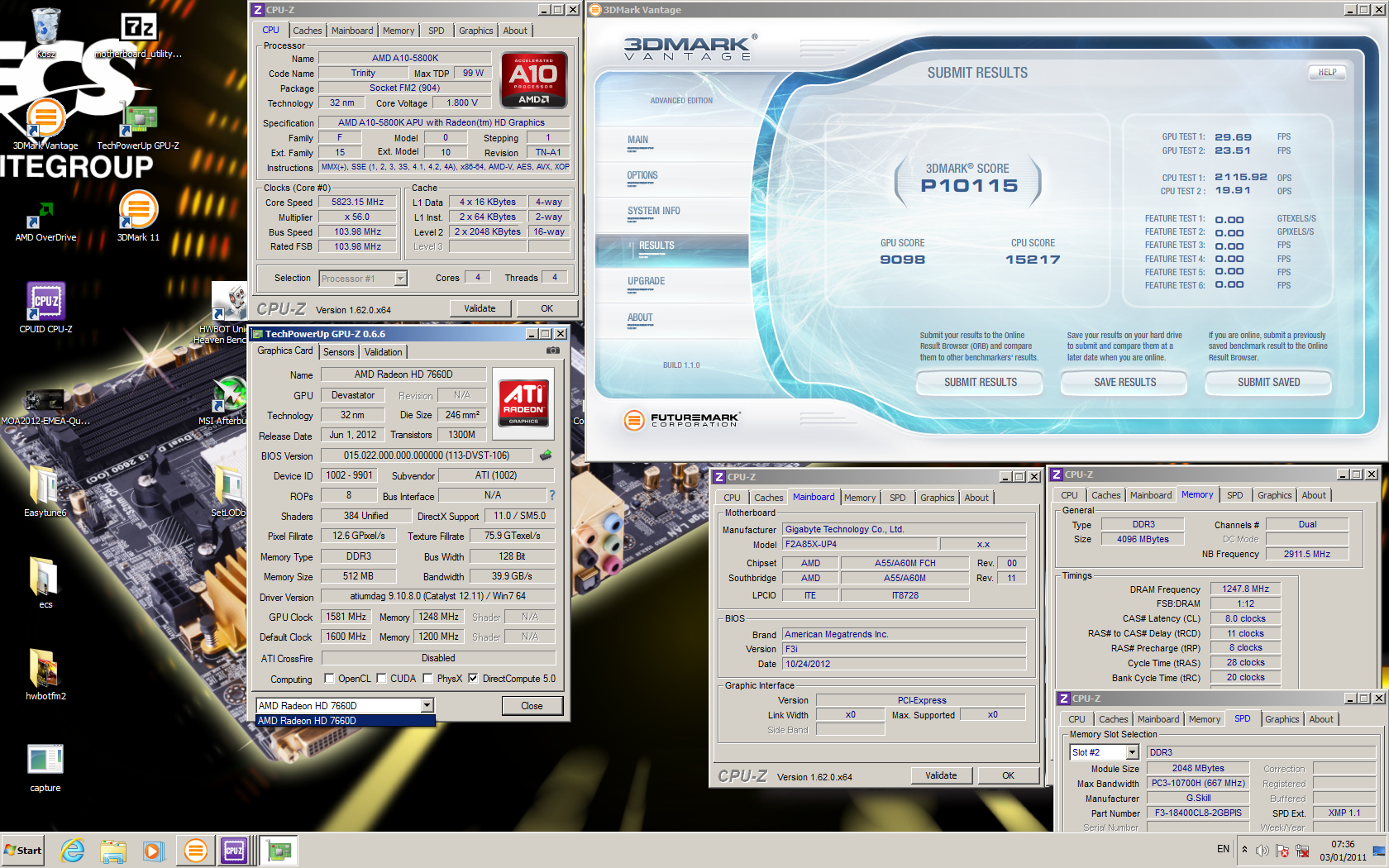This screenshot has width=1389, height=868.
Task: Open the hwbotfm2 folder icon
Action: [x=45, y=675]
